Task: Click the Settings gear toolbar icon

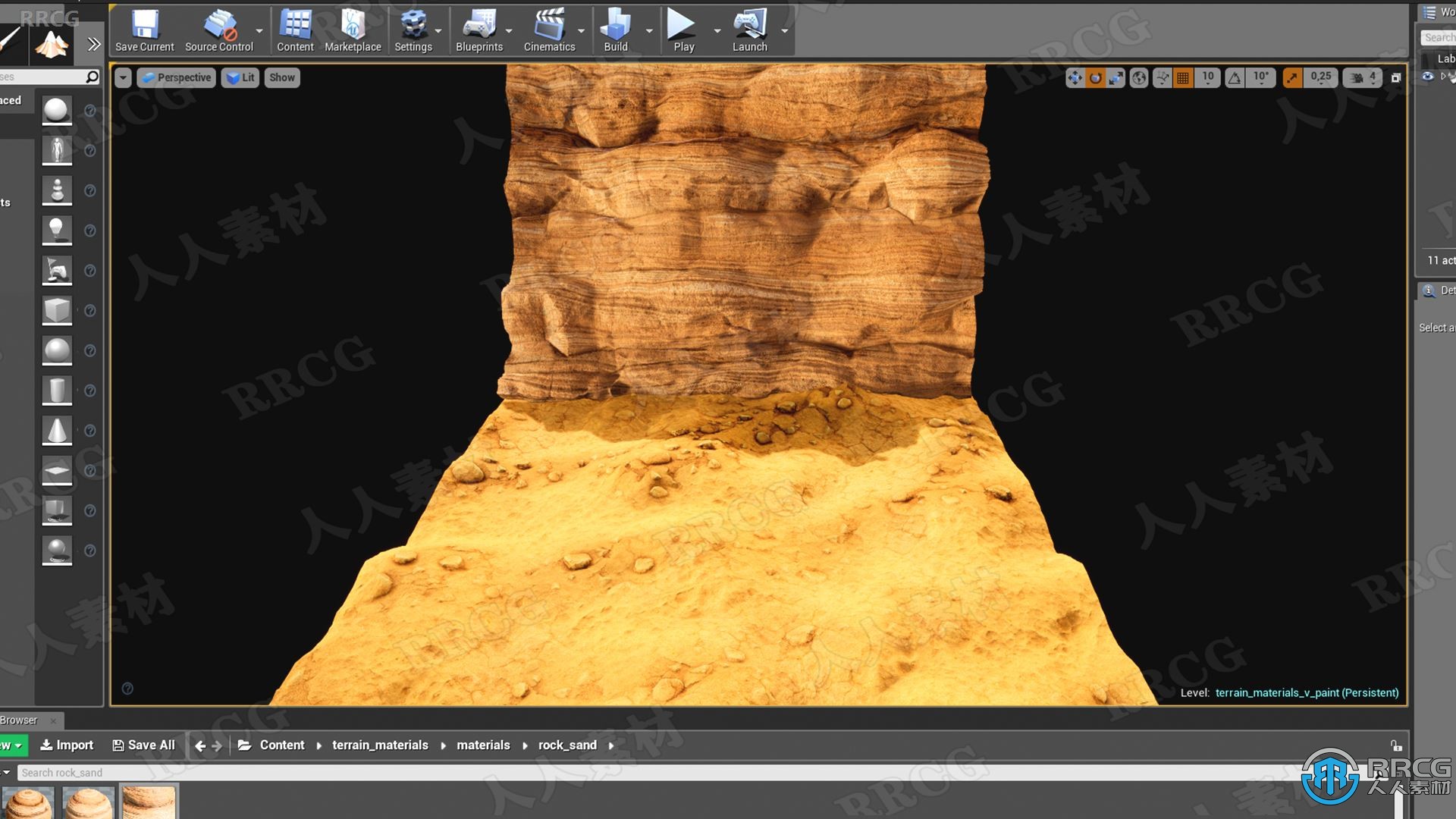Action: 413,30
